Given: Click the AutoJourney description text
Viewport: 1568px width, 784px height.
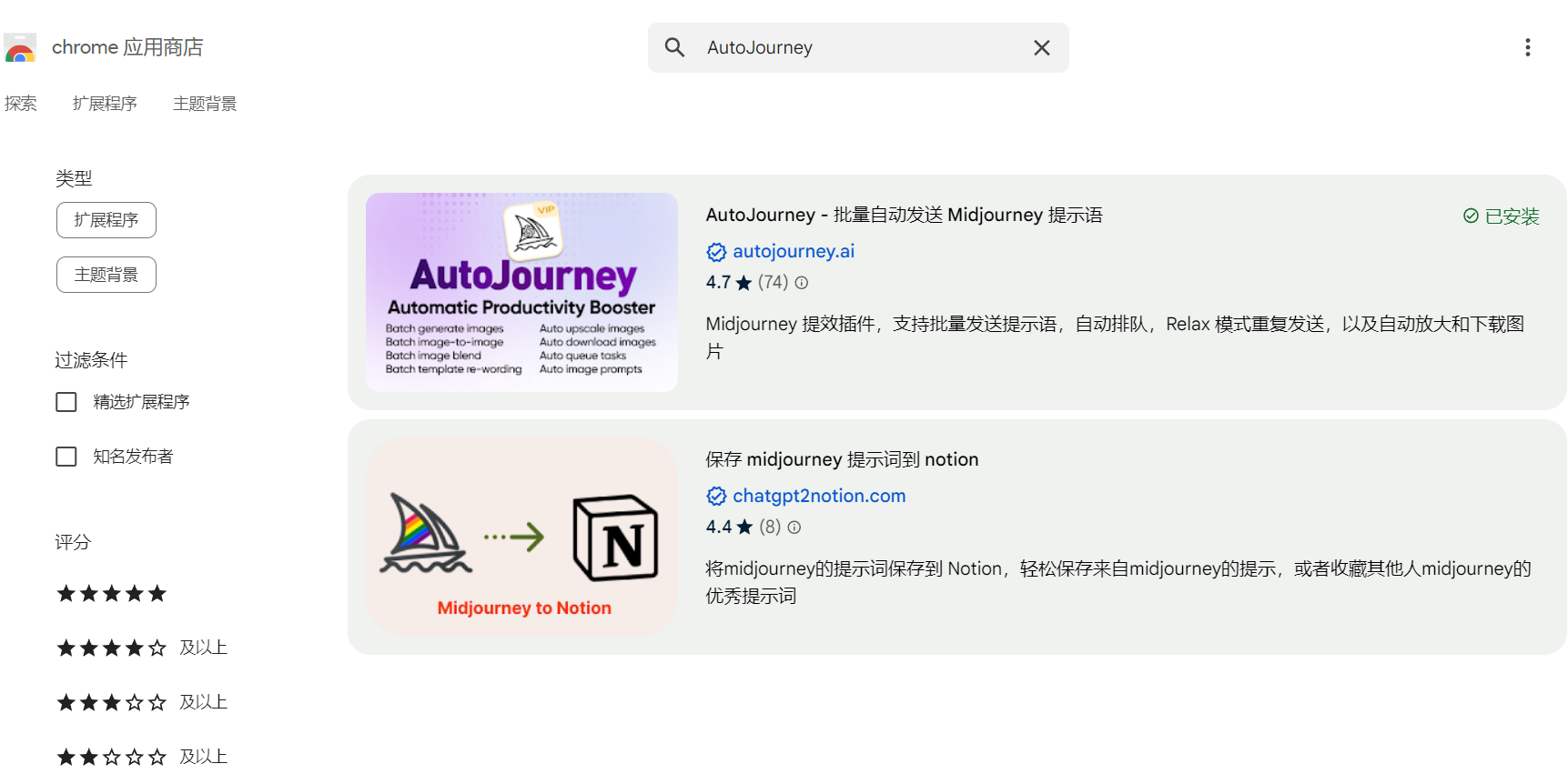Looking at the screenshot, I should [1116, 337].
